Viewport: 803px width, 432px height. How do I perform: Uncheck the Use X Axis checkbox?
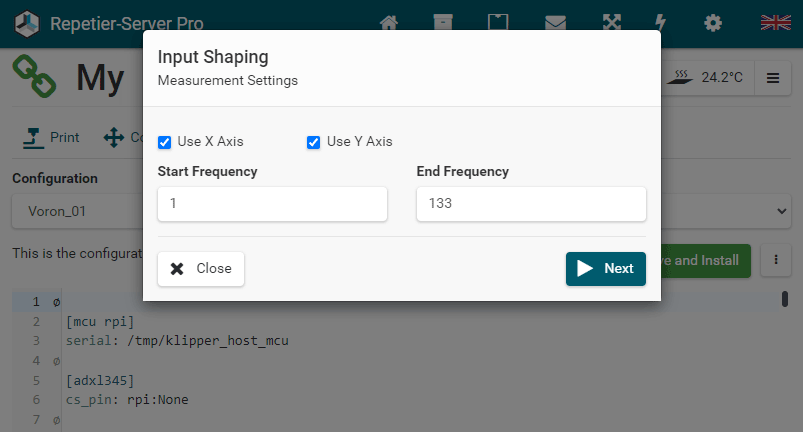[165, 142]
